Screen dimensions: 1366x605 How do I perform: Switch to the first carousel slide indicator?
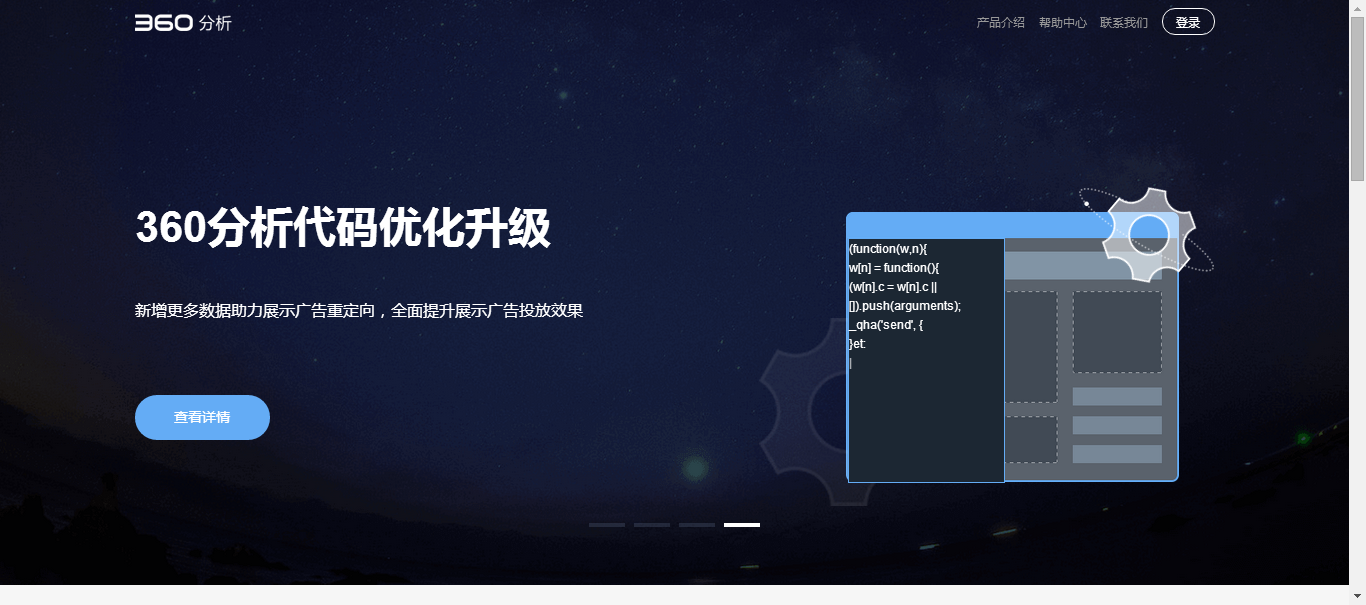[606, 524]
